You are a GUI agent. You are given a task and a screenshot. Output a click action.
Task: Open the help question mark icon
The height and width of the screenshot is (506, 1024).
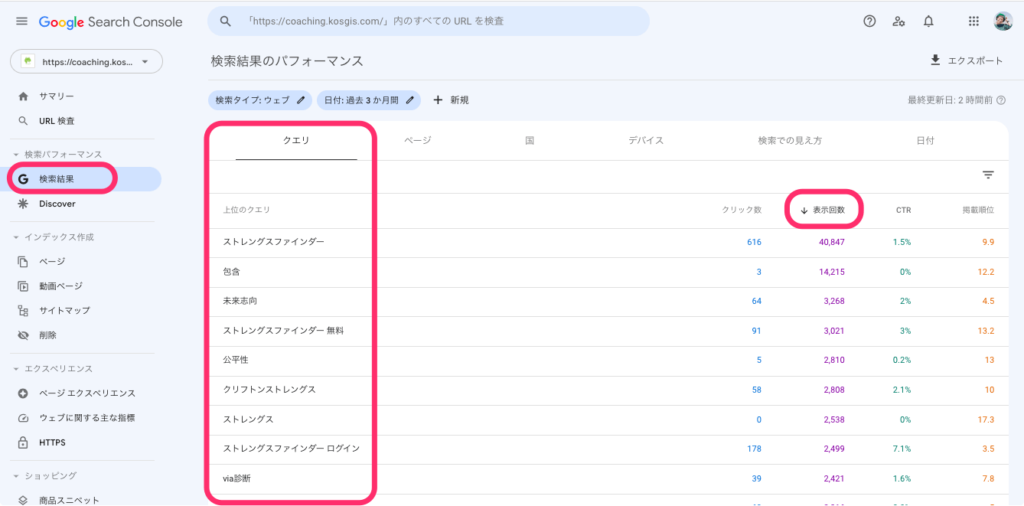coord(869,22)
